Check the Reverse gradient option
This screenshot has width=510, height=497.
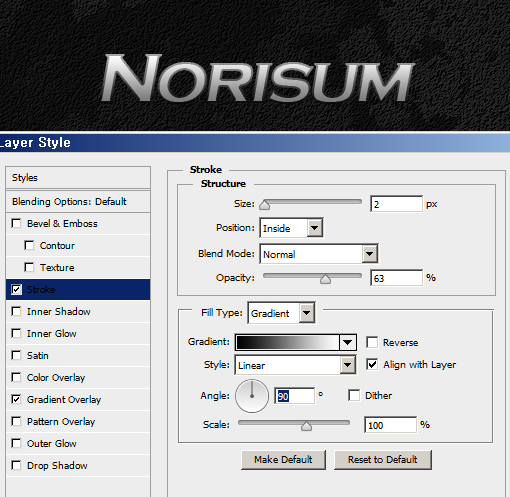372,342
